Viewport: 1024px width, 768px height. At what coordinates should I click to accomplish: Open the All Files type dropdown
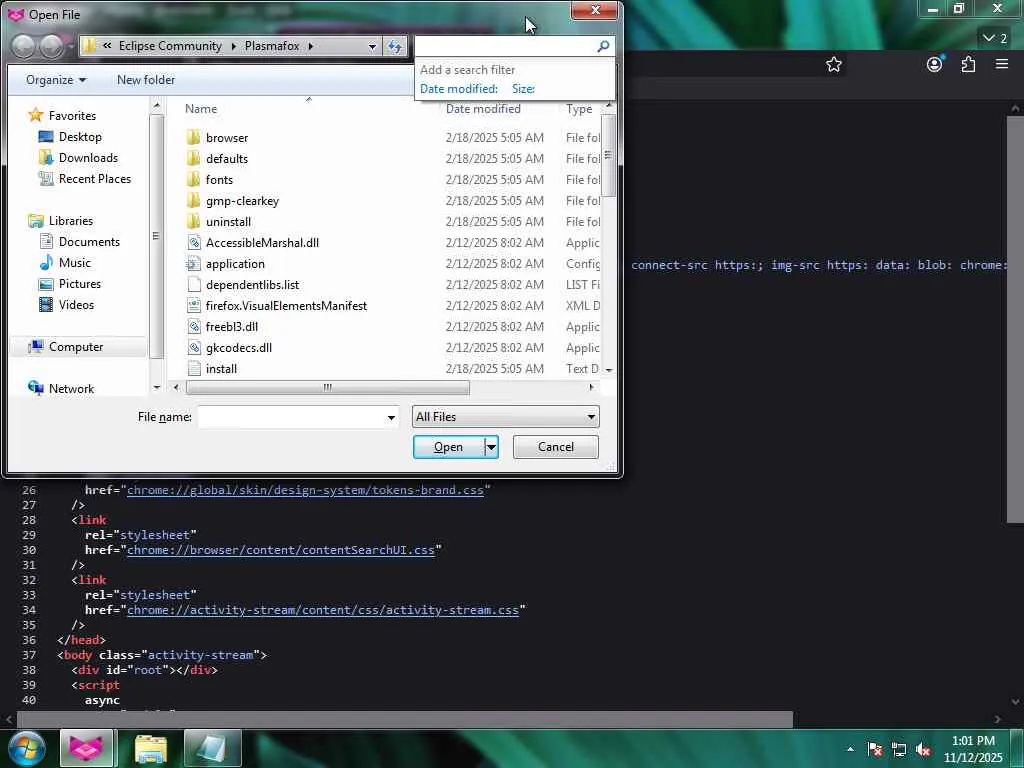[x=505, y=417]
